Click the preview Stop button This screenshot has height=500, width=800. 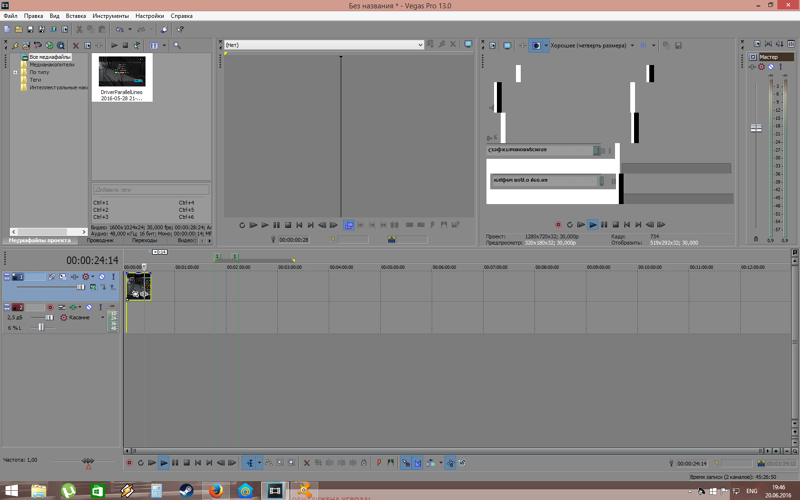coord(615,224)
